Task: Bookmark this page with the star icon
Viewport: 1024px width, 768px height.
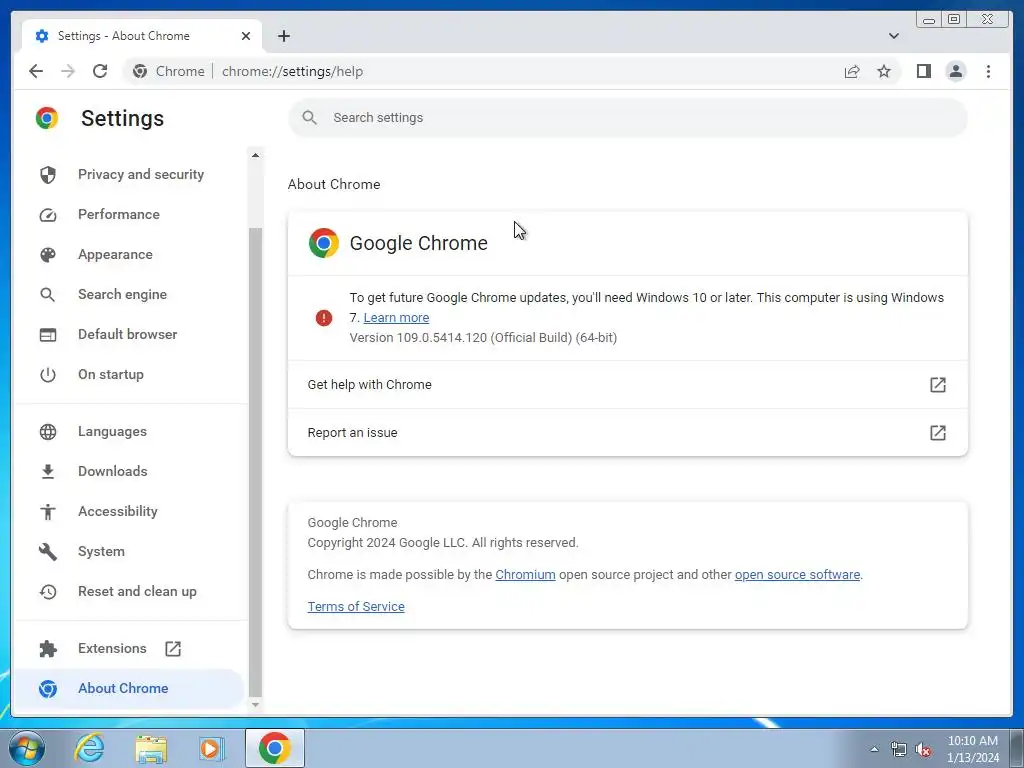Action: click(x=884, y=71)
